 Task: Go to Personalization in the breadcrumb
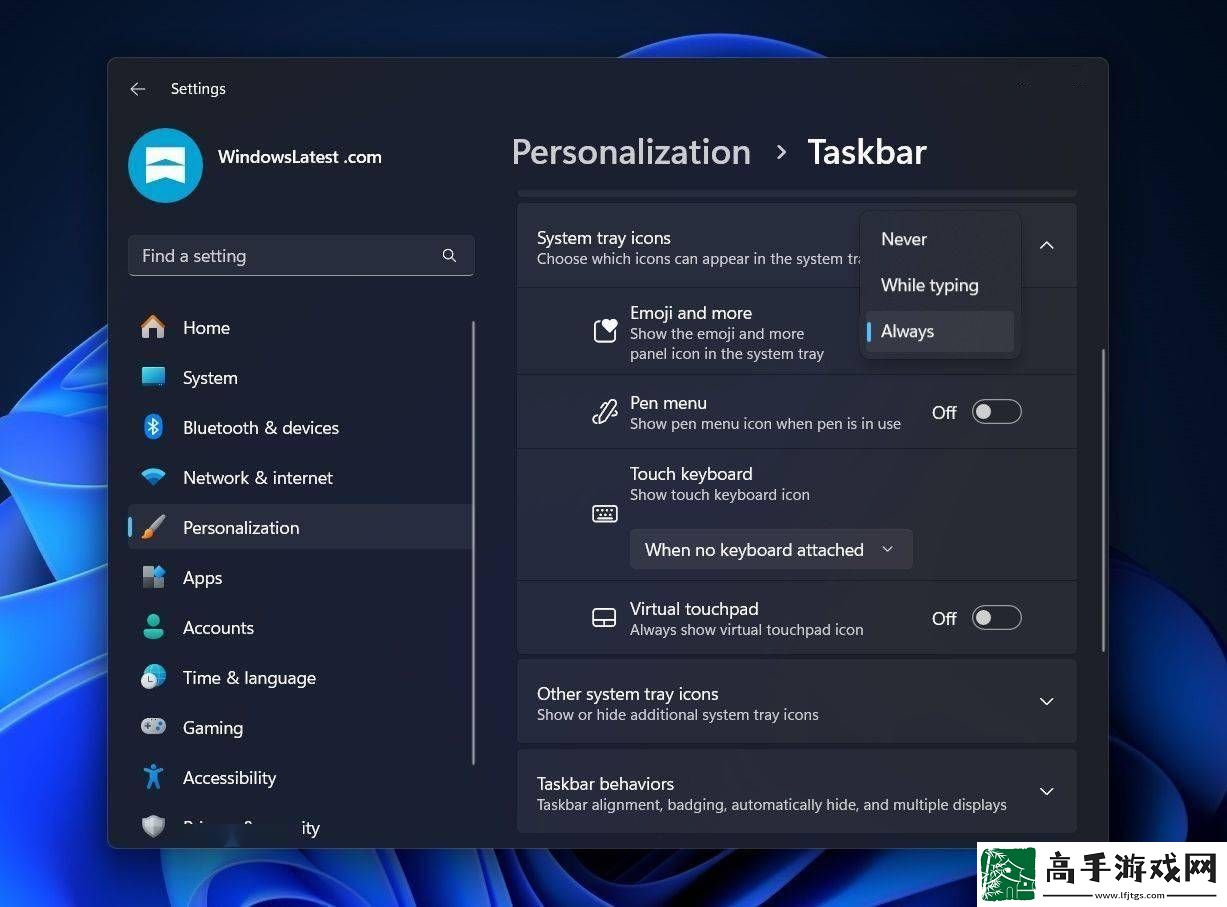tap(631, 152)
